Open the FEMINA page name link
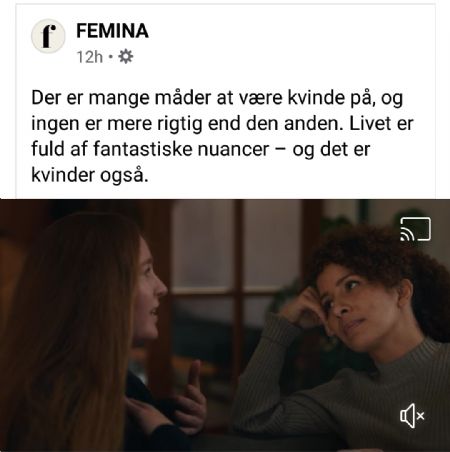This screenshot has height=452, width=450. (x=112, y=31)
